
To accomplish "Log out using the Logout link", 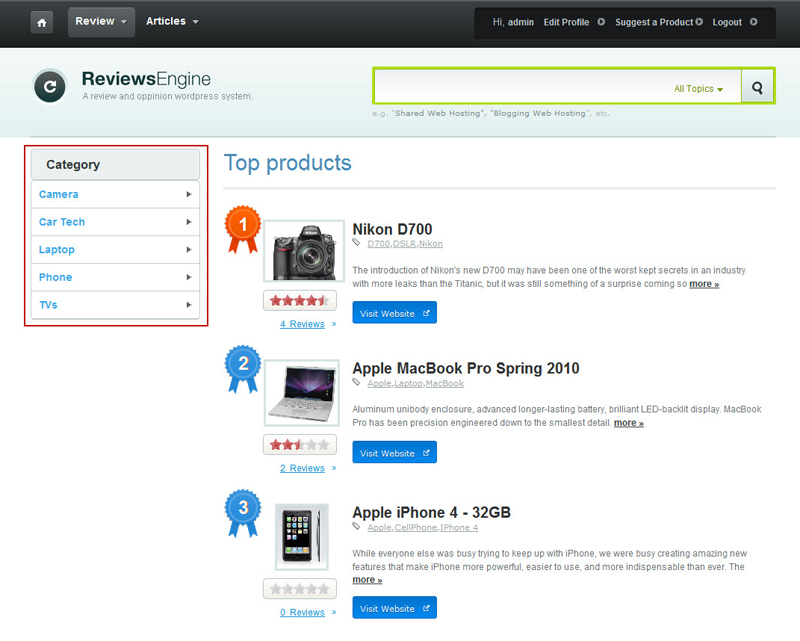I will click(x=727, y=22).
